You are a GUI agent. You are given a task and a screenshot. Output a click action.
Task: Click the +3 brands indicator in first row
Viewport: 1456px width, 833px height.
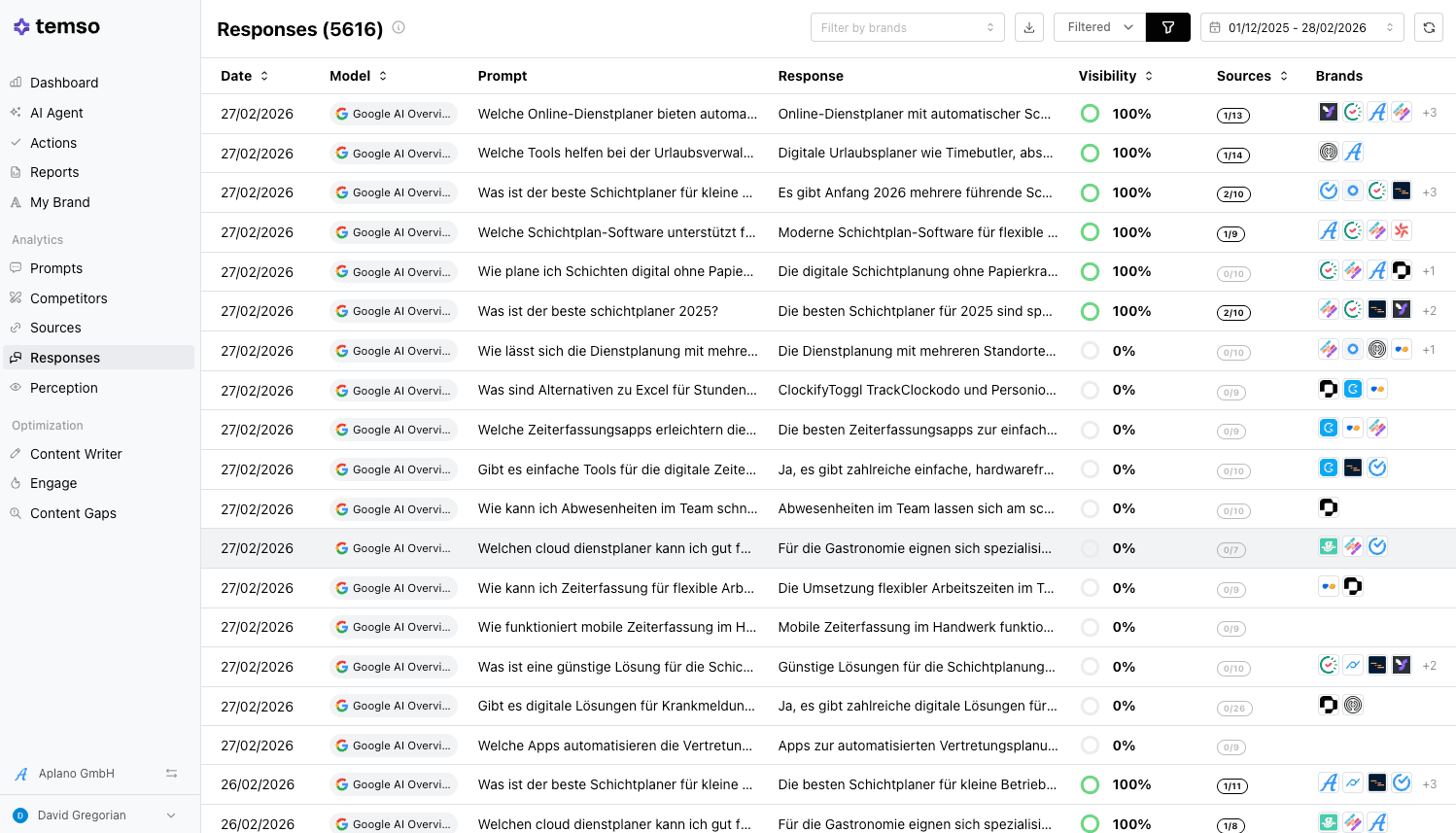point(1429,114)
